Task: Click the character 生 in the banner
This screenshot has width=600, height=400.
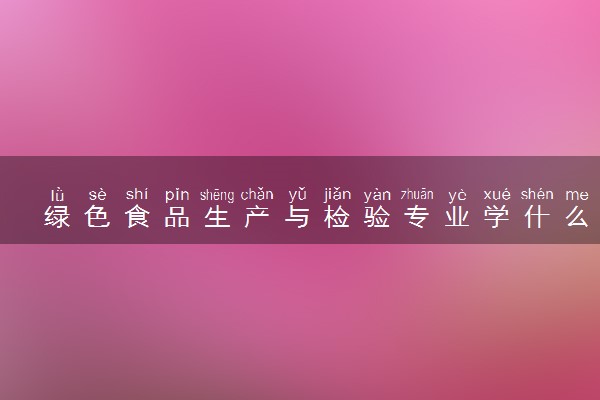Action: [217, 217]
